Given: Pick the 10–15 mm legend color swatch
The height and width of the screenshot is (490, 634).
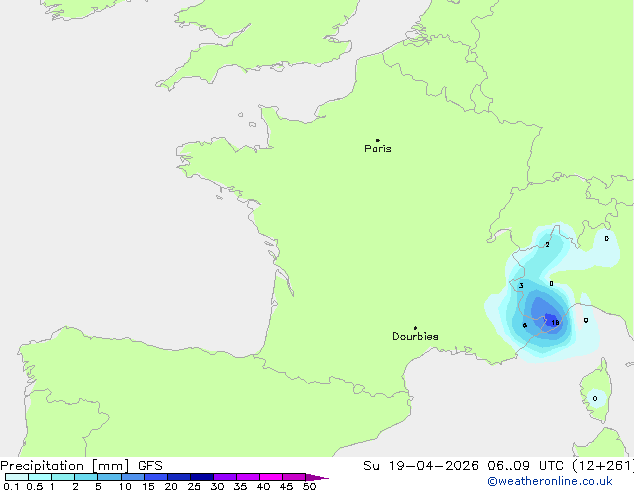Looking at the screenshot, I should tap(133, 477).
